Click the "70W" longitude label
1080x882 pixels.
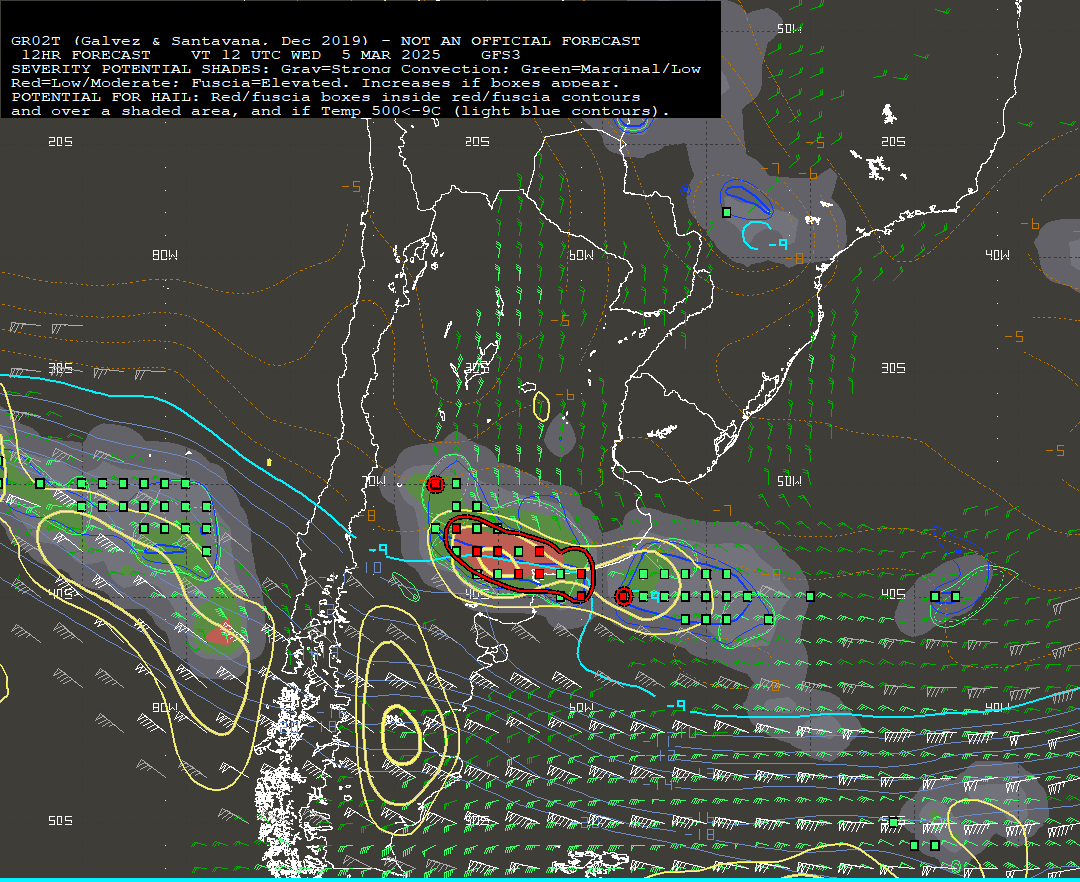click(x=374, y=481)
